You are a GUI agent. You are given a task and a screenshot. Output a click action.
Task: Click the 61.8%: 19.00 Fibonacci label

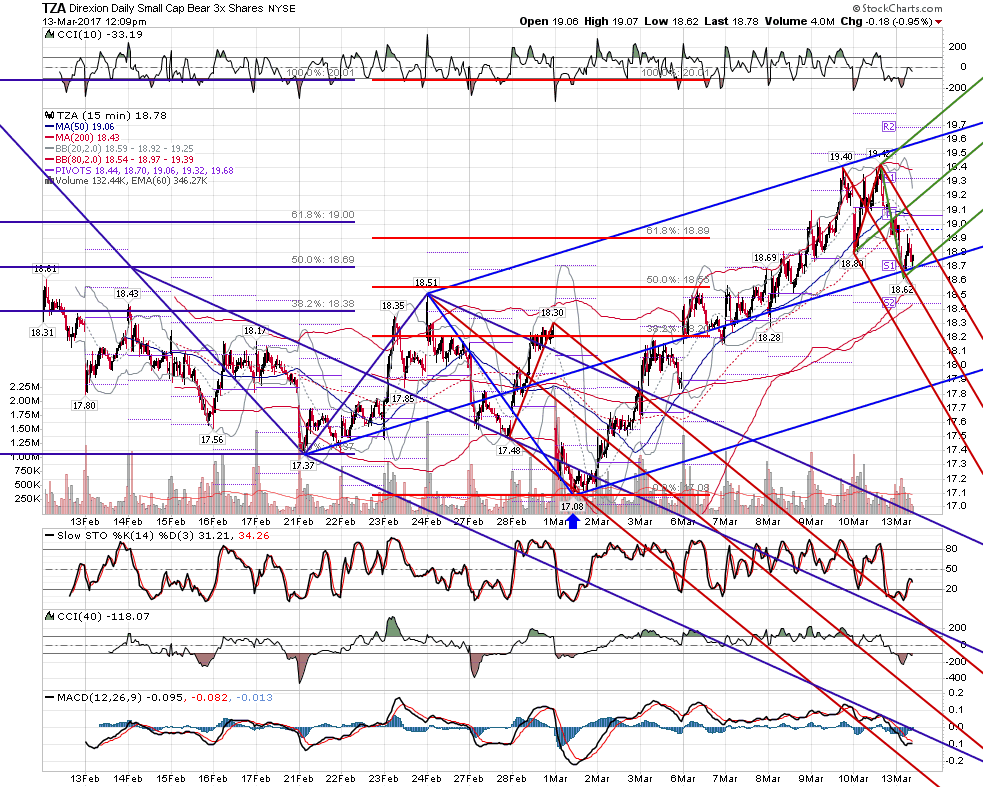pyautogui.click(x=323, y=215)
